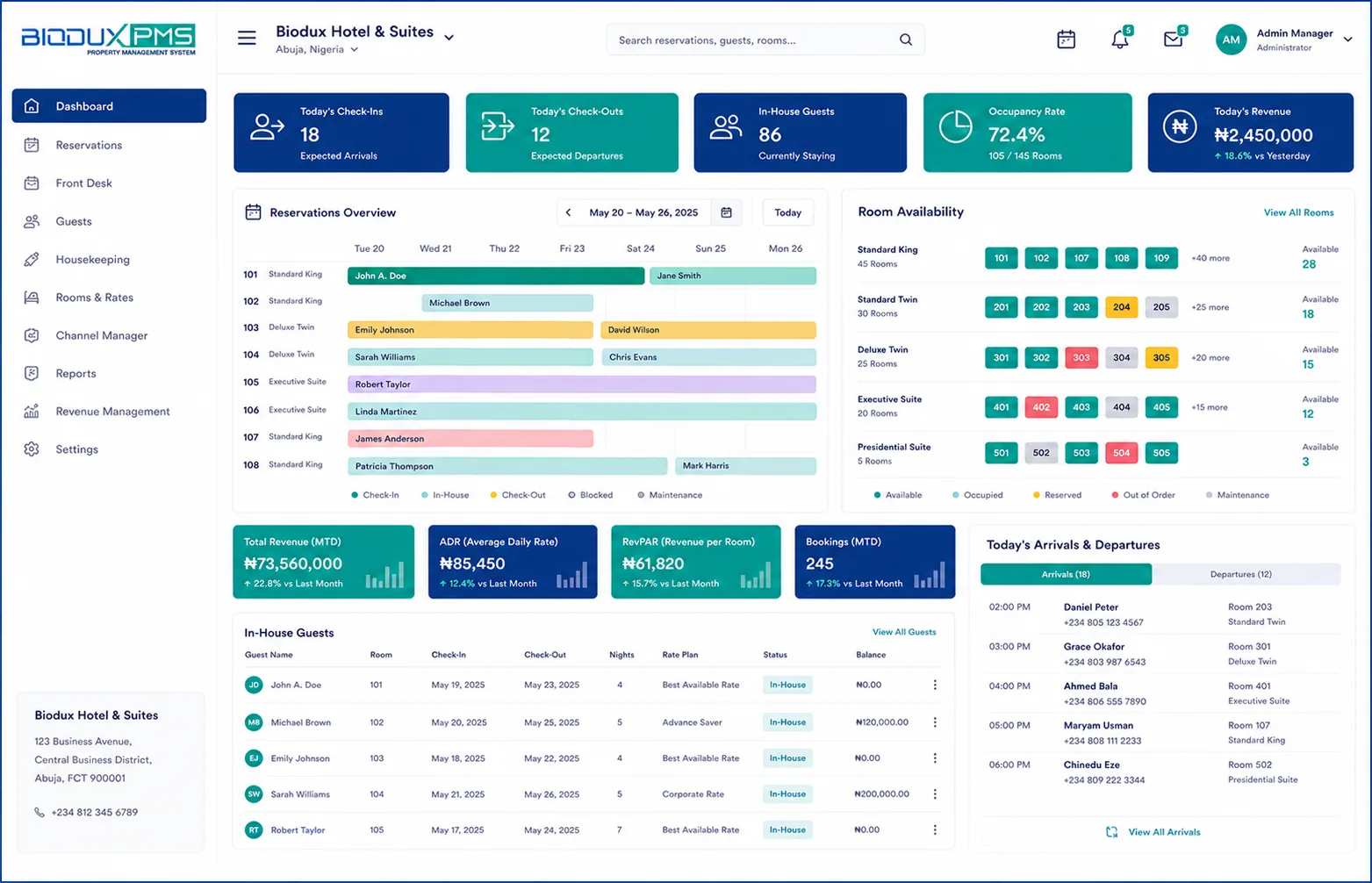Open row options for Robert Taylor
The width and height of the screenshot is (1372, 883).
934,829
